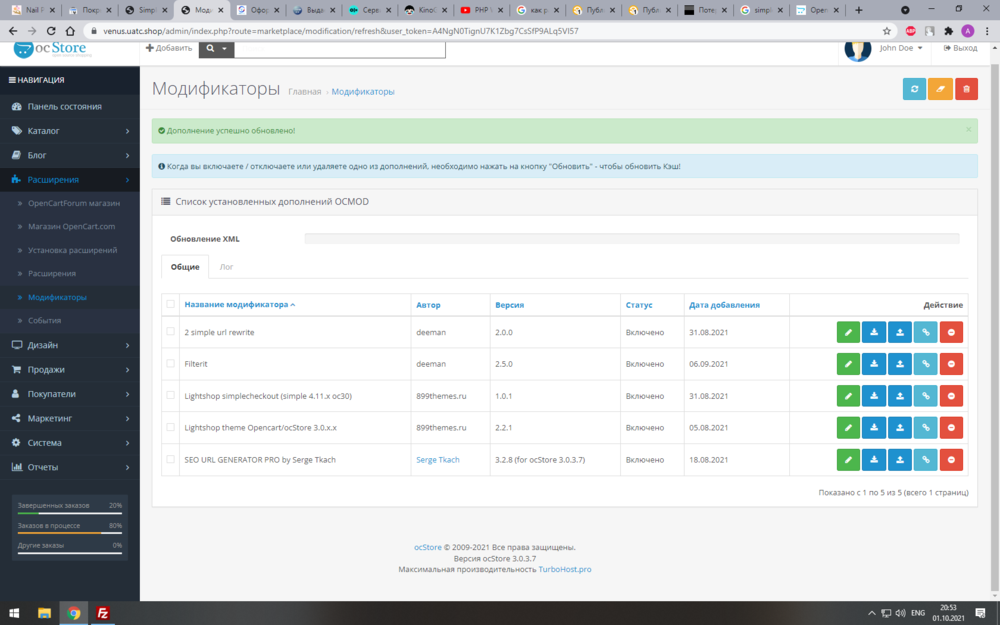The image size is (1000, 625).
Task: Click the blue Refresh modifications button
Action: click(x=914, y=89)
